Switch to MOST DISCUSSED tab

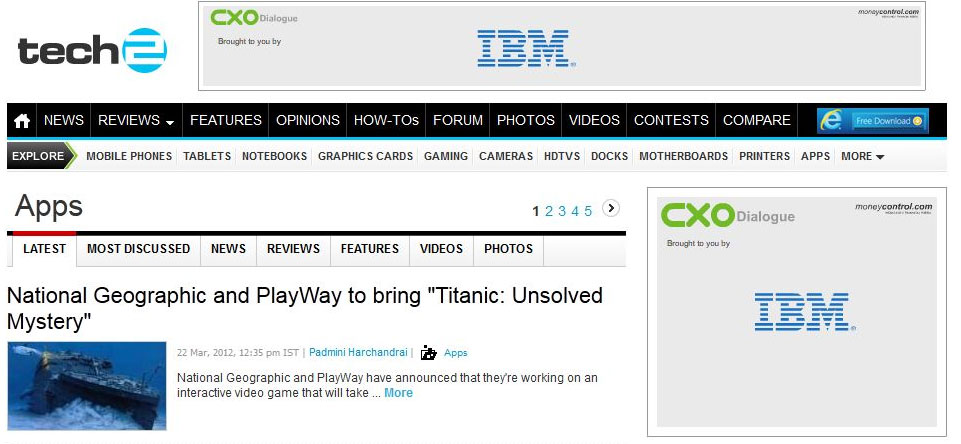[139, 249]
